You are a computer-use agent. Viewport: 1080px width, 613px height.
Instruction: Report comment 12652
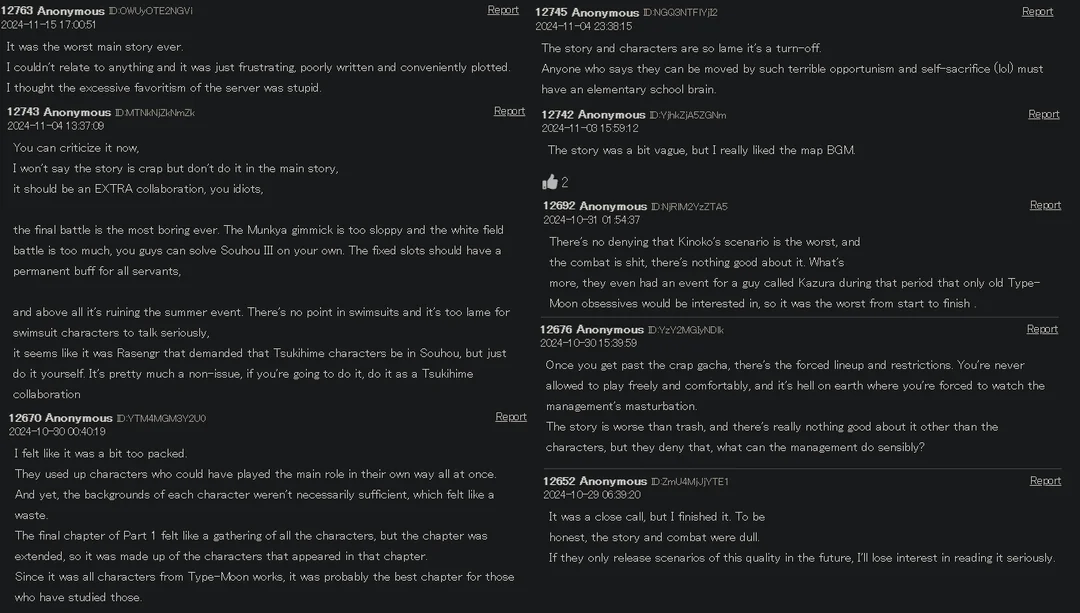(1045, 480)
